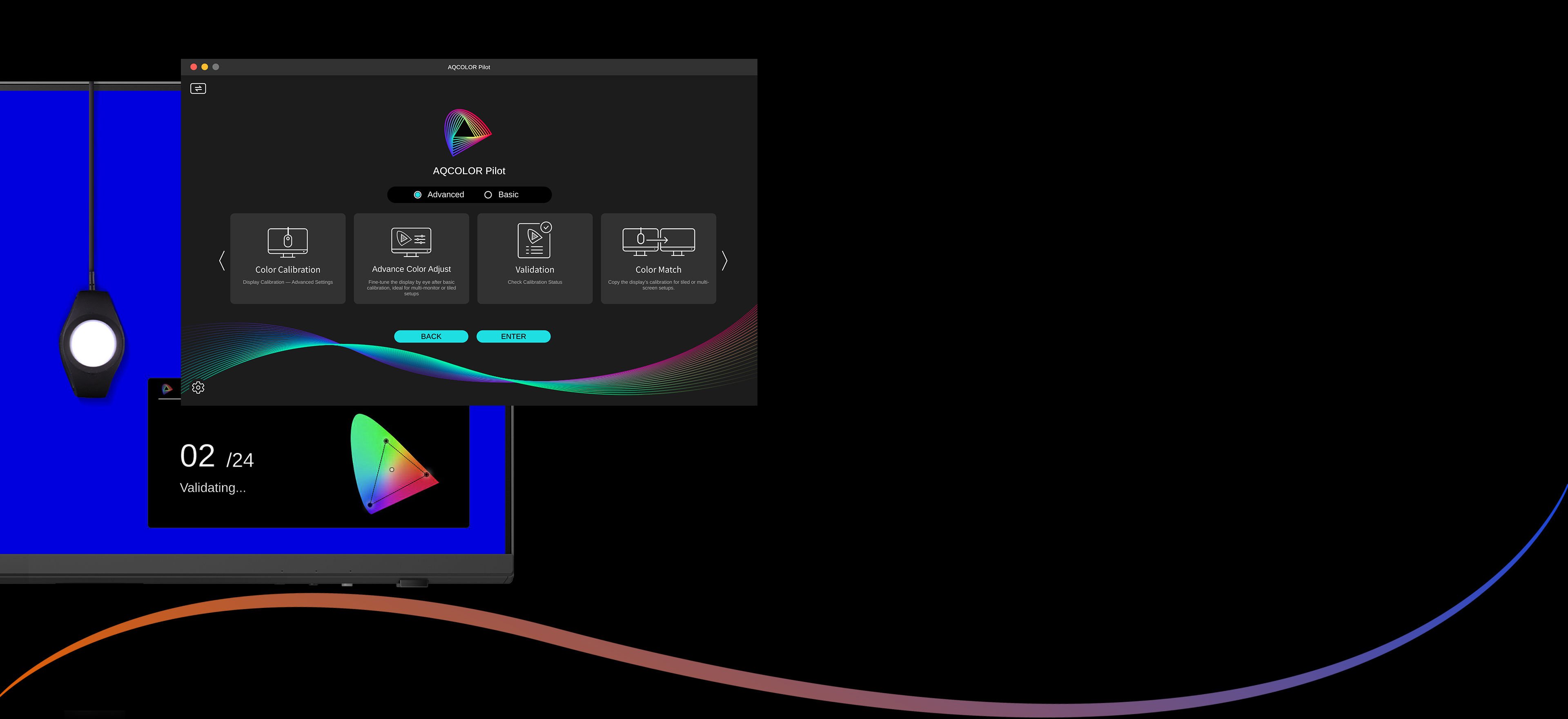Click the ENTER button
Screen dimensions: 1568x719
coord(514,337)
